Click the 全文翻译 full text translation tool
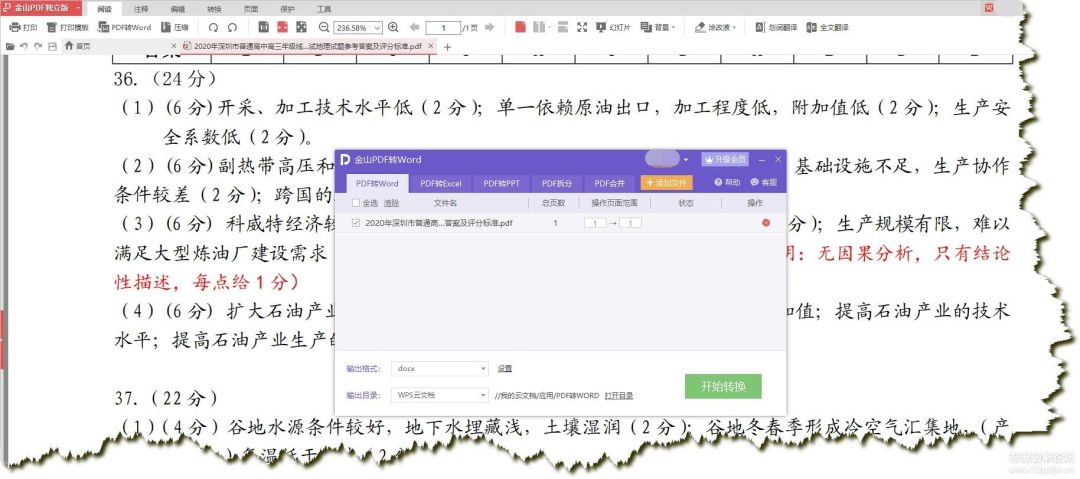 (827, 28)
